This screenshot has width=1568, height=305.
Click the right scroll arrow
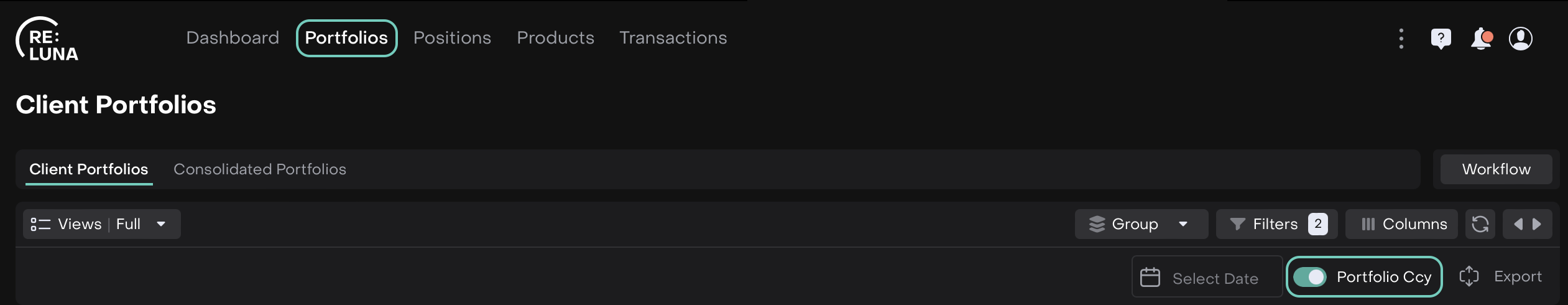coord(1537,224)
